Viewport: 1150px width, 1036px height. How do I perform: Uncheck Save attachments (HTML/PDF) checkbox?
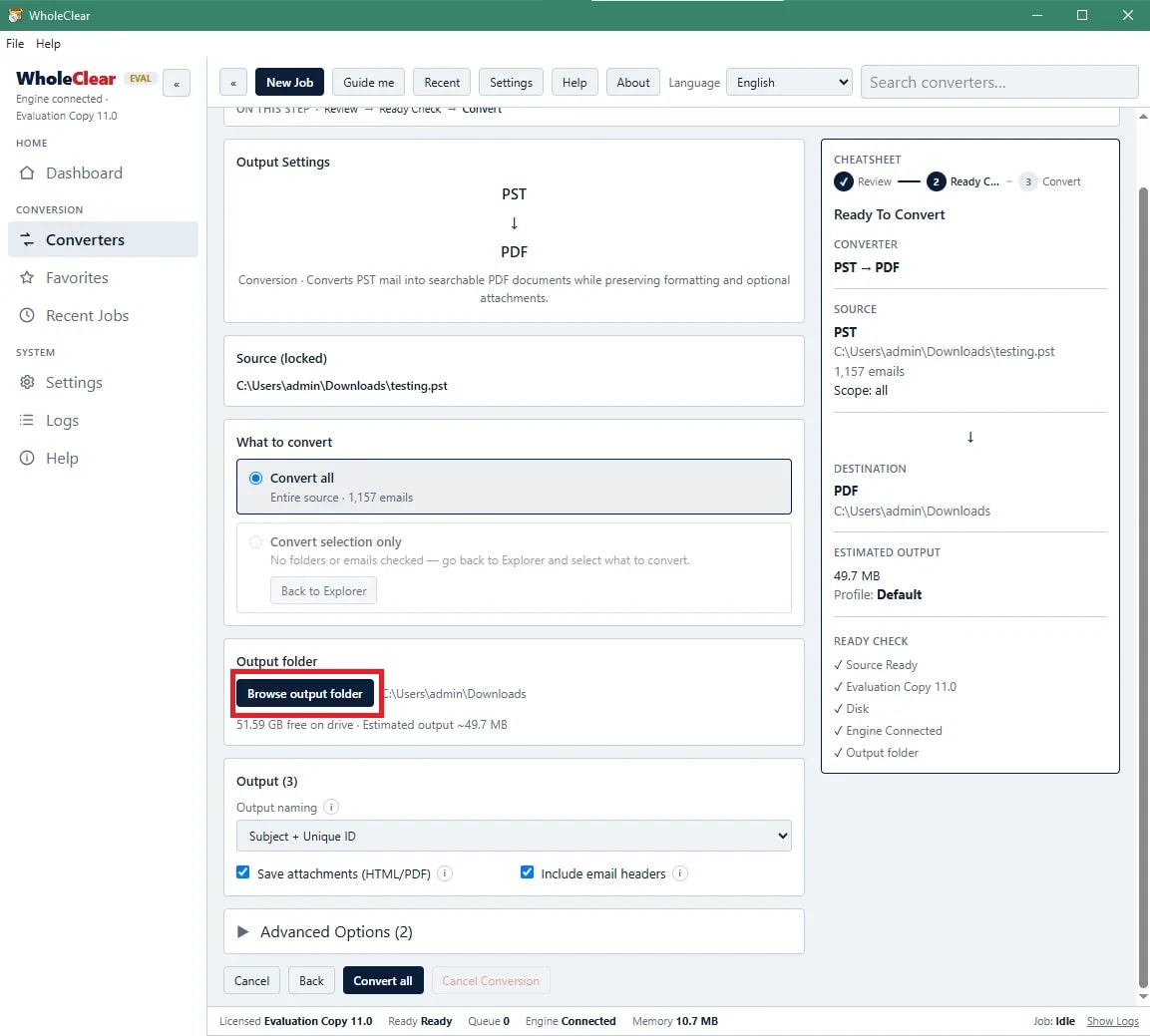click(242, 872)
